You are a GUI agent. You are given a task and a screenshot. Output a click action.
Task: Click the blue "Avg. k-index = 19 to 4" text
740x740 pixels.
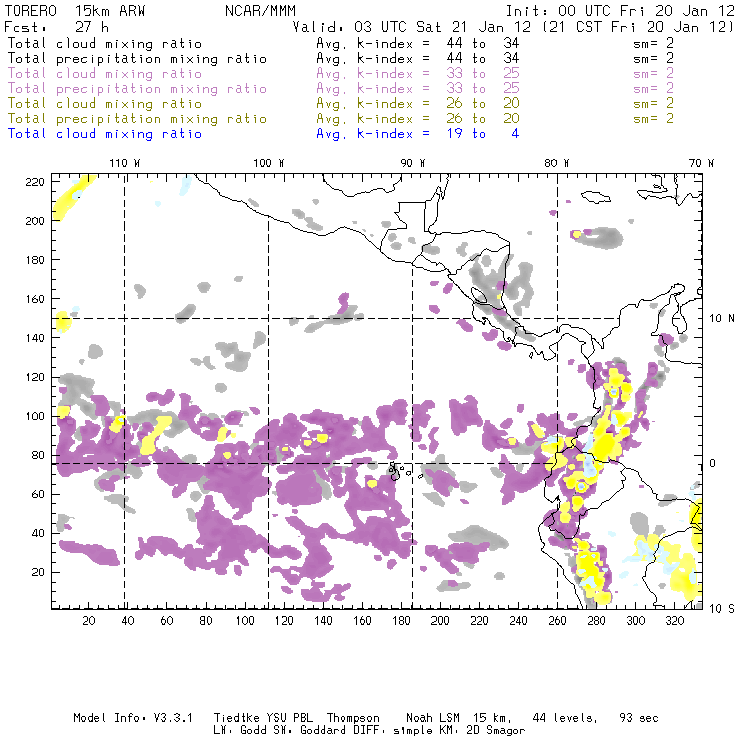pos(417,134)
